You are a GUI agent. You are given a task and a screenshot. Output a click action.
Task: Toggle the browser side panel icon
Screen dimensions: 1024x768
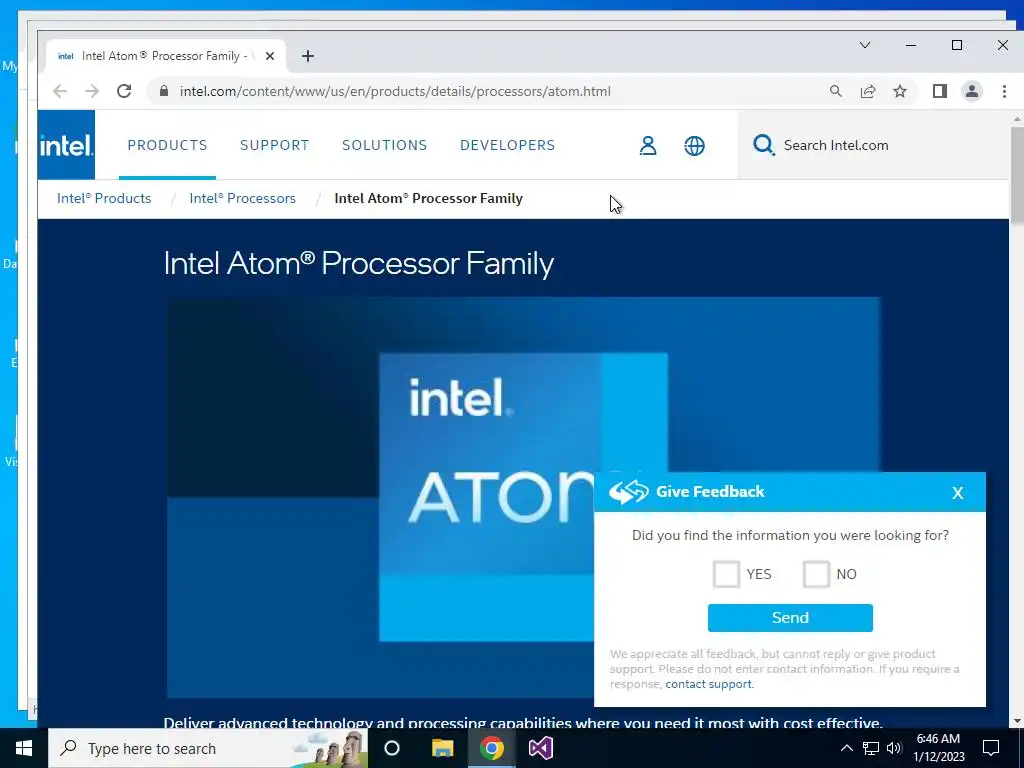[940, 91]
